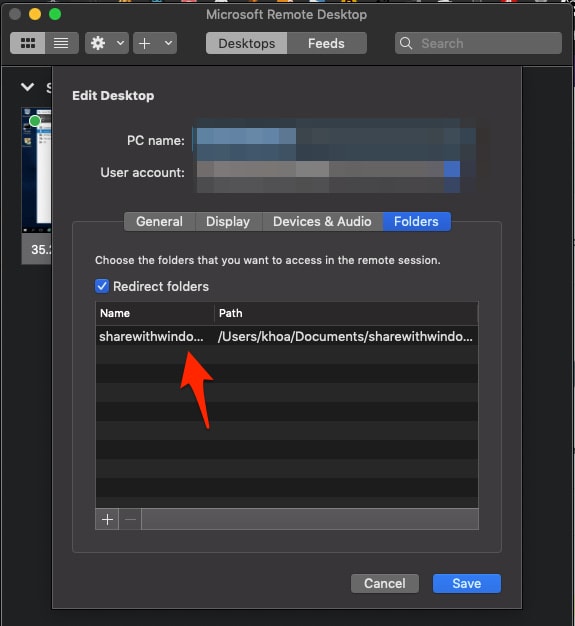
Task: Open add menu dropdown arrow
Action: tap(169, 43)
